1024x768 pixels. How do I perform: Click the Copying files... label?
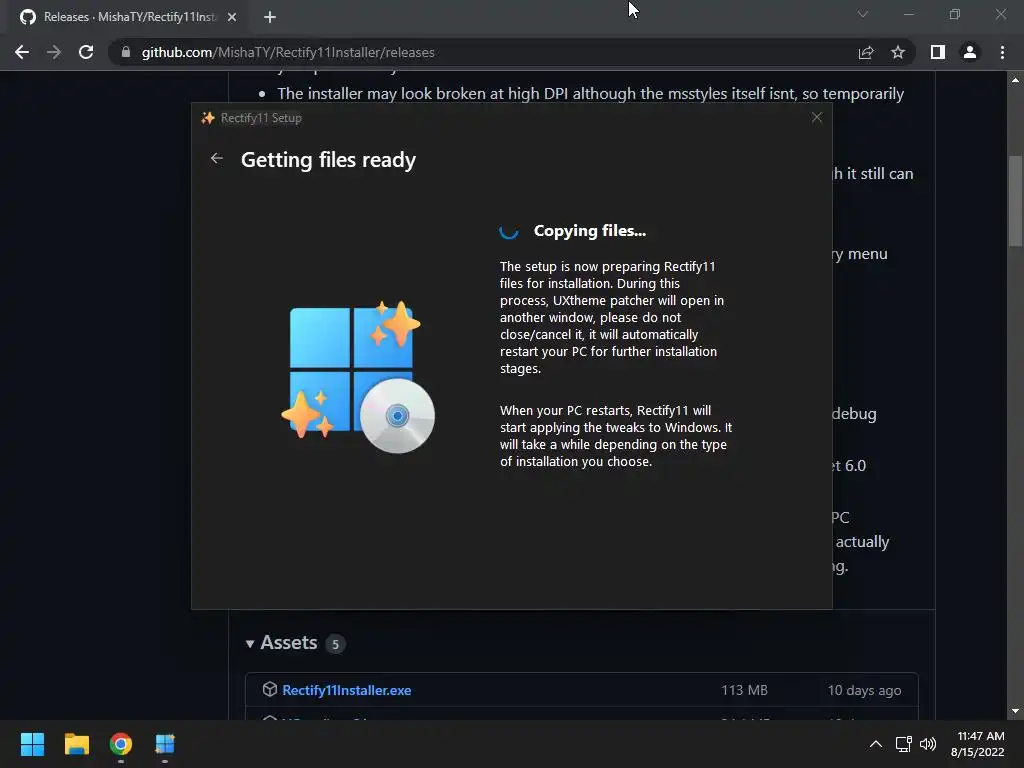590,231
